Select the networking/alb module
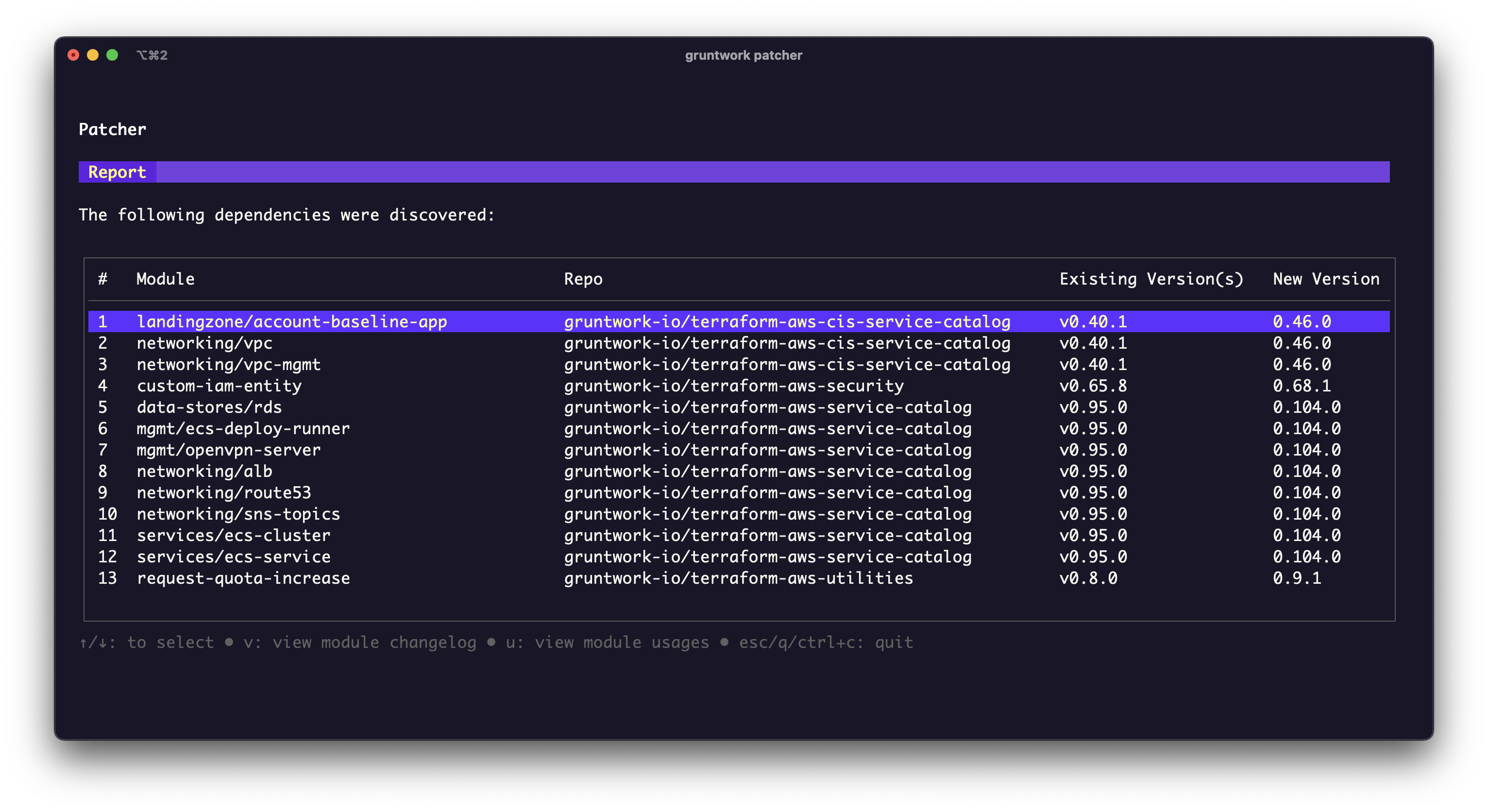This screenshot has height=812, width=1488. tap(204, 471)
